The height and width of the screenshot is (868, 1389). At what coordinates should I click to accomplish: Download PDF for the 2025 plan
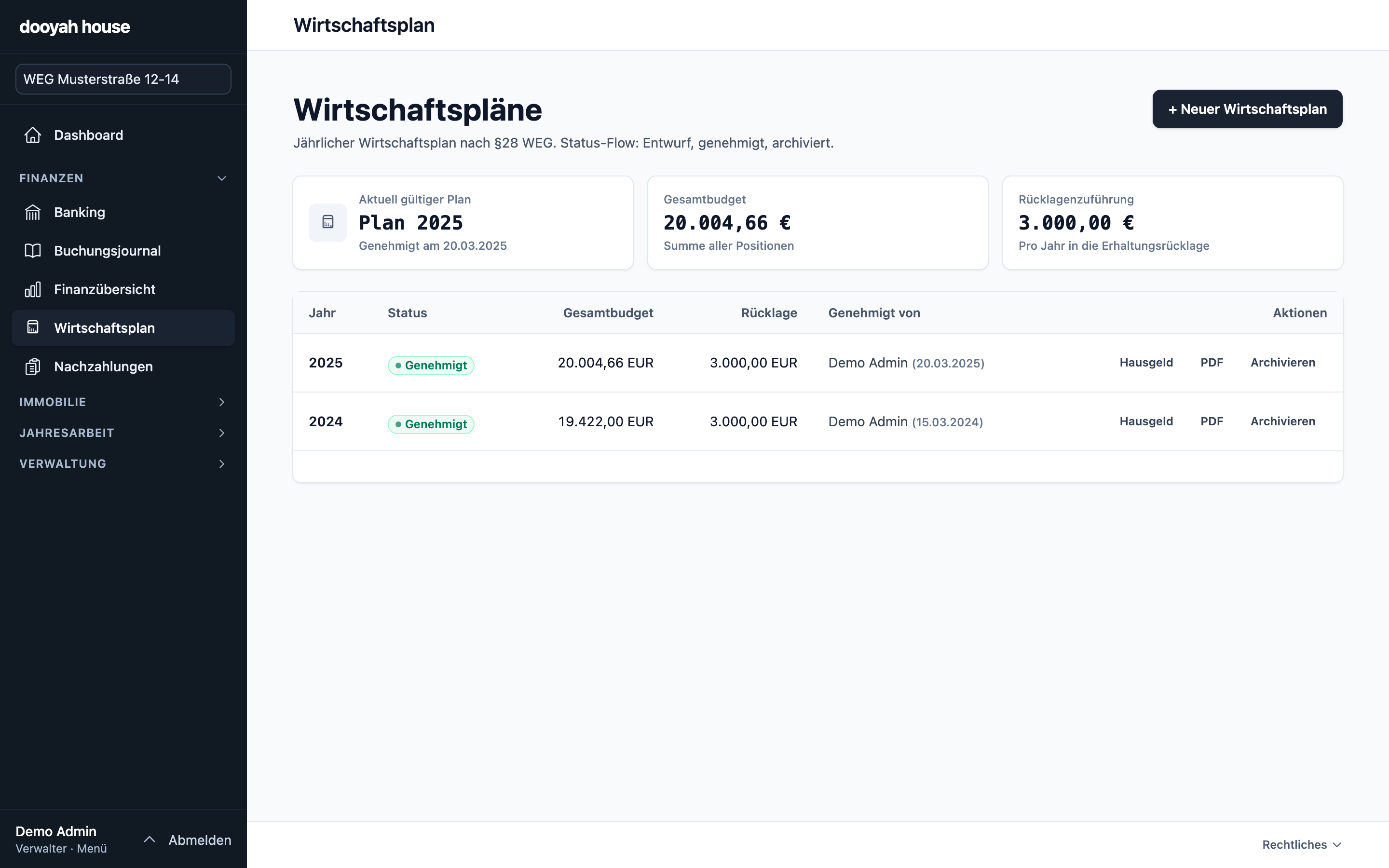(x=1212, y=363)
